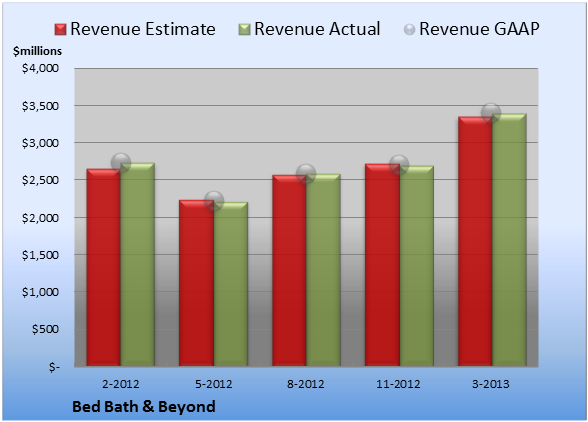Image resolution: width=588 pixels, height=422 pixels.
Task: Select the green actual bar for 3-2013
Action: pos(509,240)
